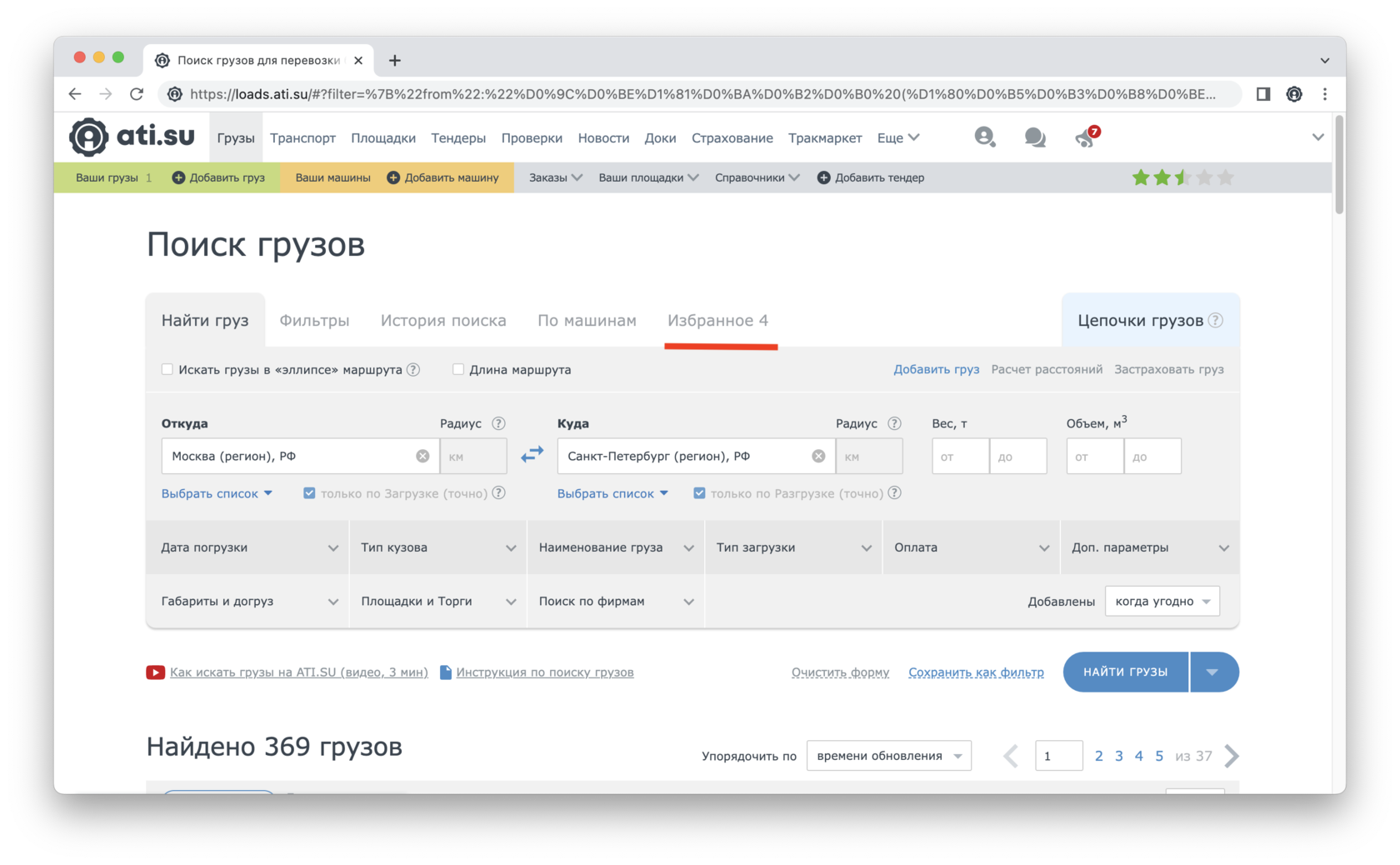Screen dimensions: 1400x865
Task: Open Найти грузы split-button arrow
Action: [1213, 672]
